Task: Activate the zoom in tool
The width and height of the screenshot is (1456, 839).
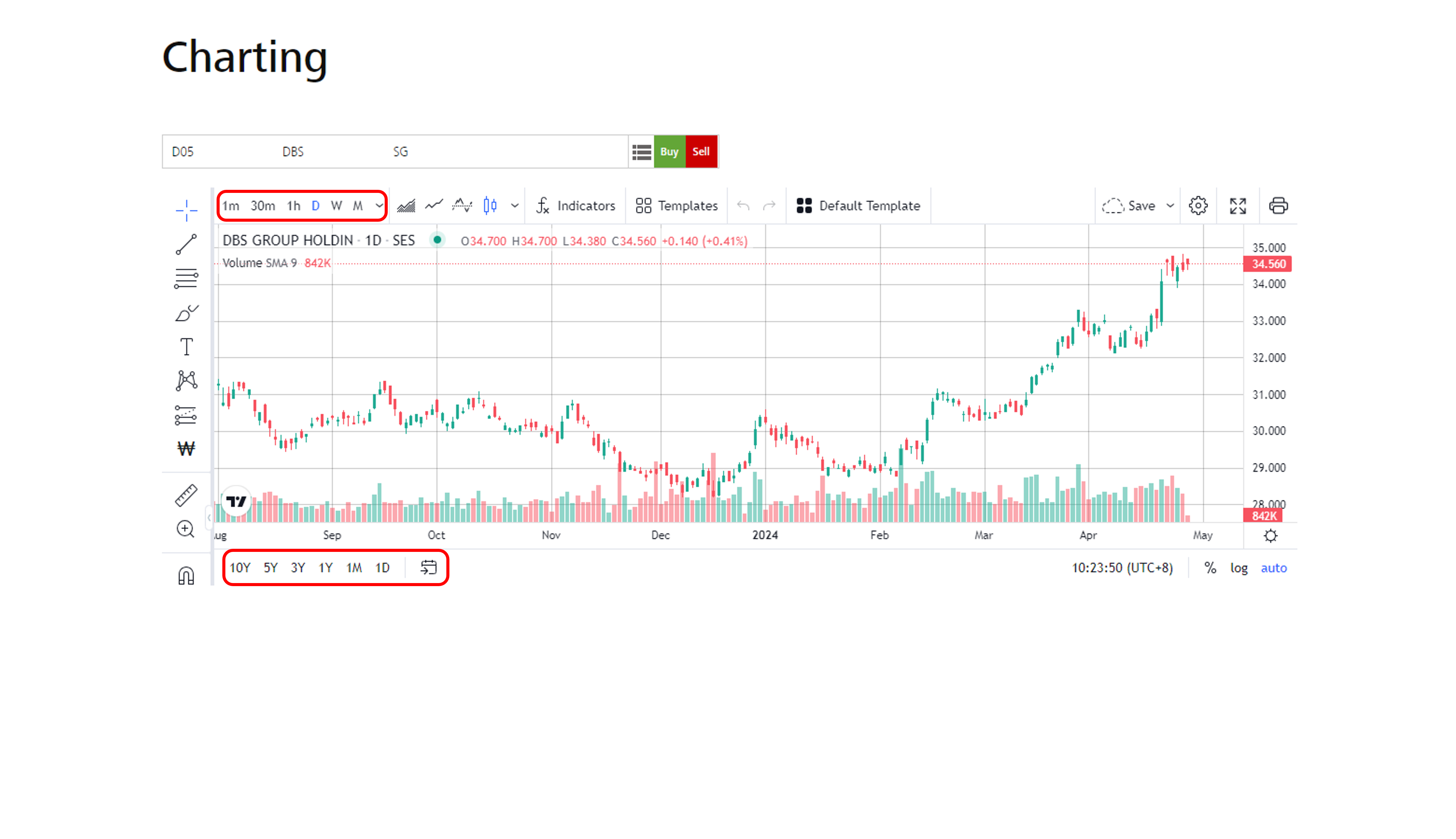Action: (x=185, y=529)
